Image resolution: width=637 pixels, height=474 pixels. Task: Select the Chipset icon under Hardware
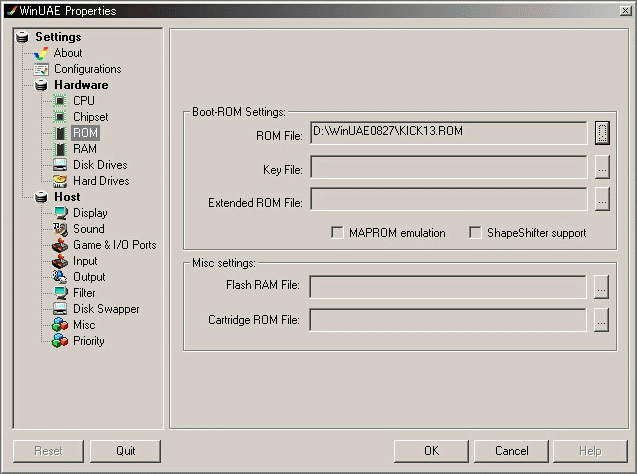(x=59, y=117)
